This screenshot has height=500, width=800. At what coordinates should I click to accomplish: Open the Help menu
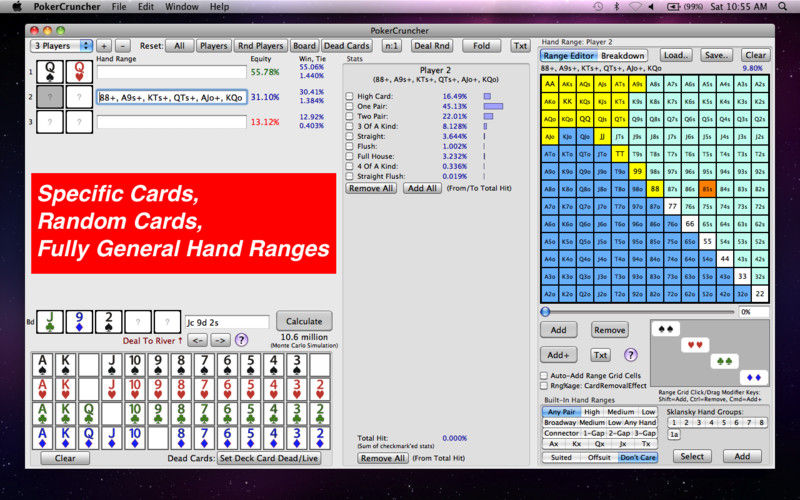click(219, 7)
